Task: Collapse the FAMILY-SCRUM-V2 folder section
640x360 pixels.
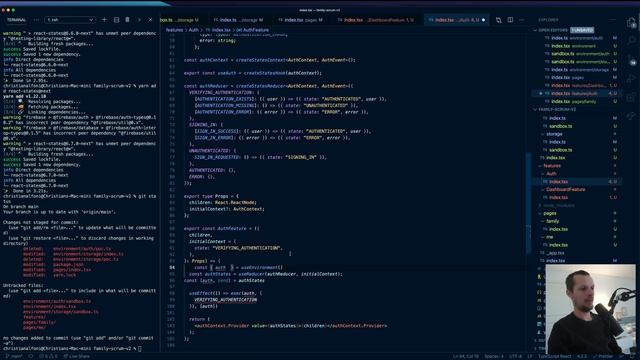Action: point(555,109)
